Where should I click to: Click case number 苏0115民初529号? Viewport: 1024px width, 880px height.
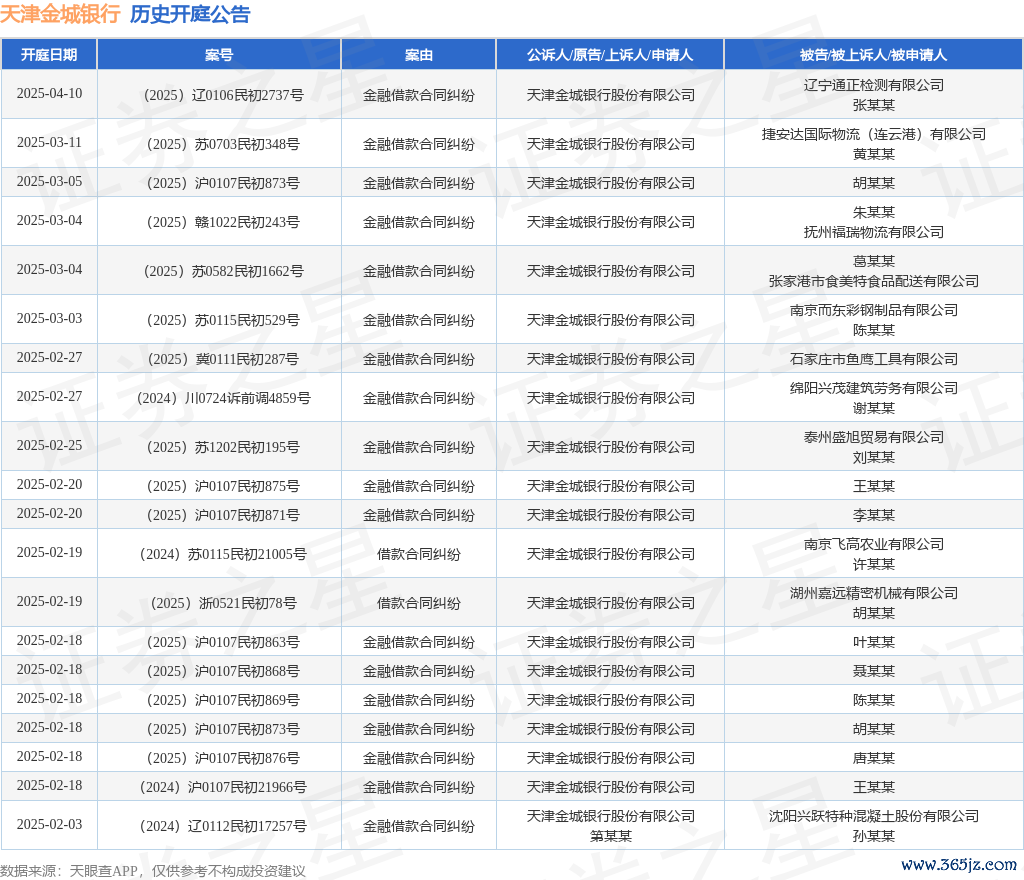tap(223, 320)
